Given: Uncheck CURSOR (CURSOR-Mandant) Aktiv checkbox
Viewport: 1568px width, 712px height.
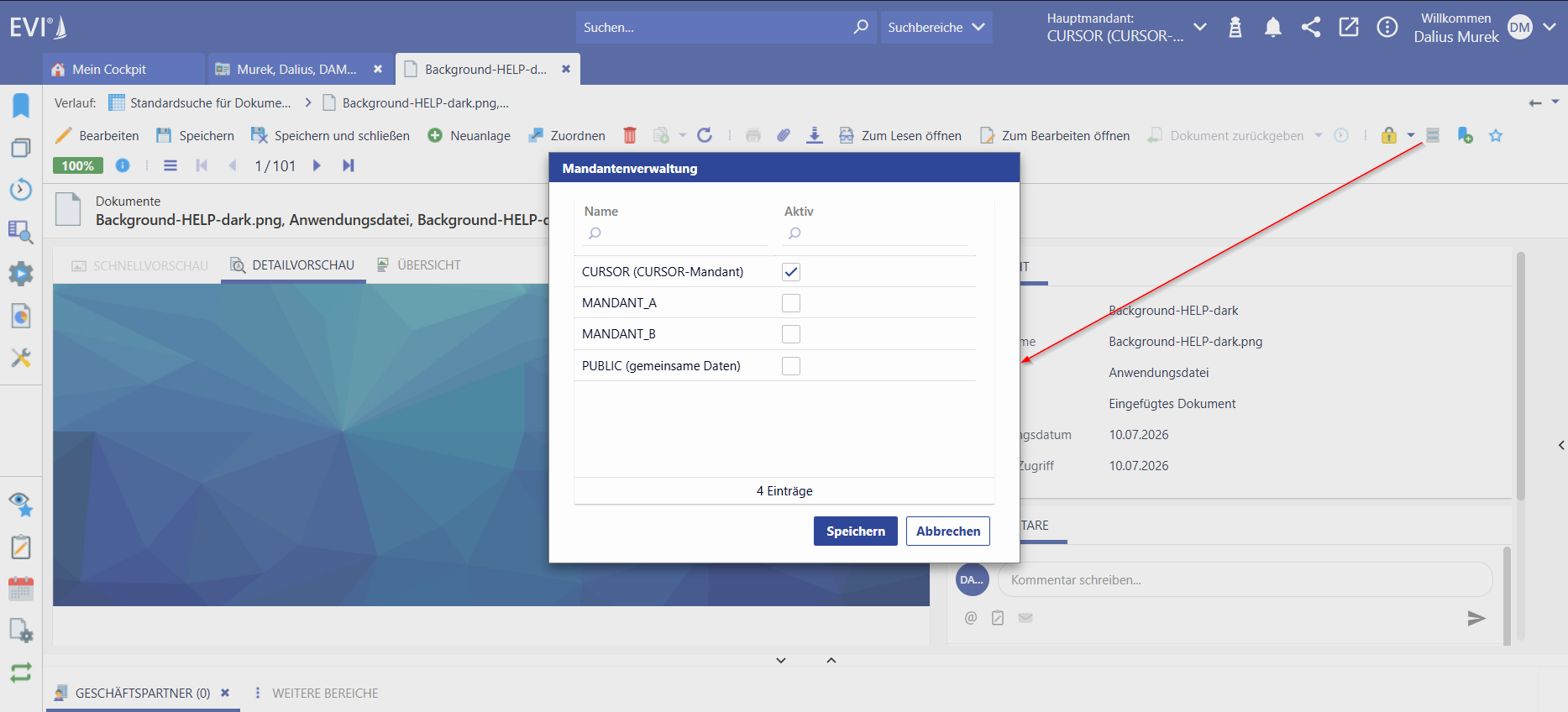Looking at the screenshot, I should (791, 272).
